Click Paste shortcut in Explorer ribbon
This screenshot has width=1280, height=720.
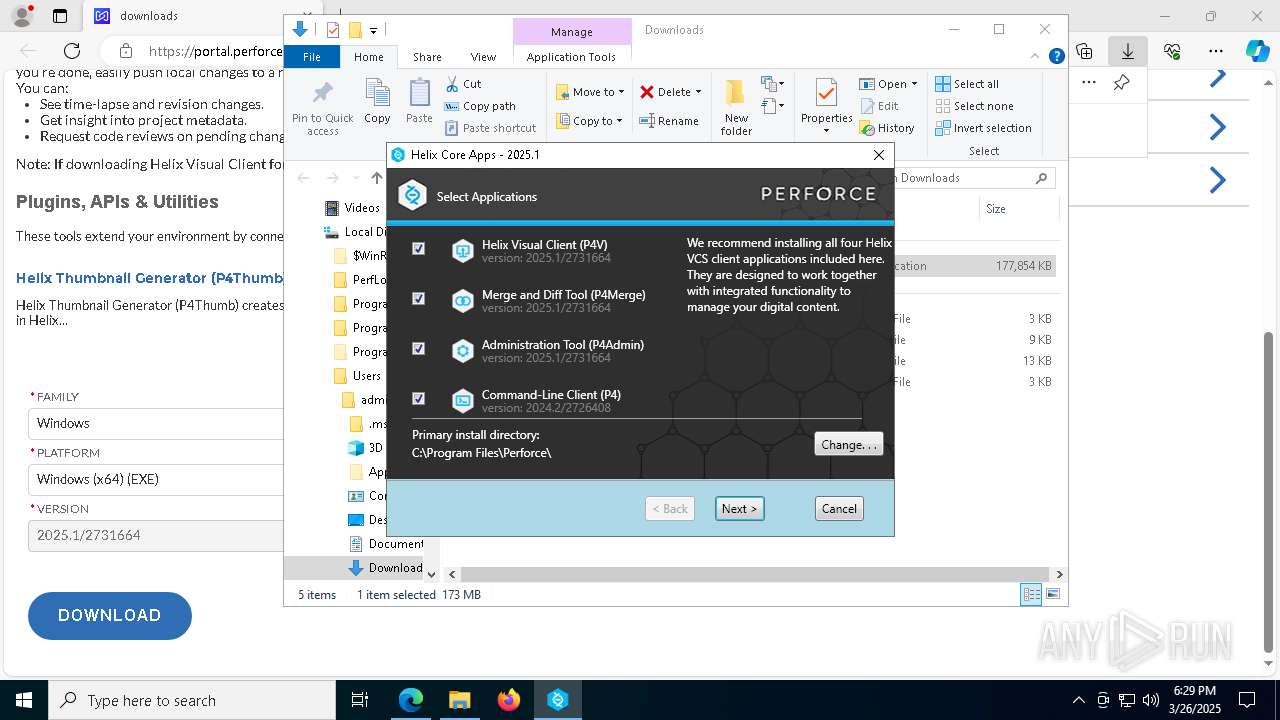490,128
